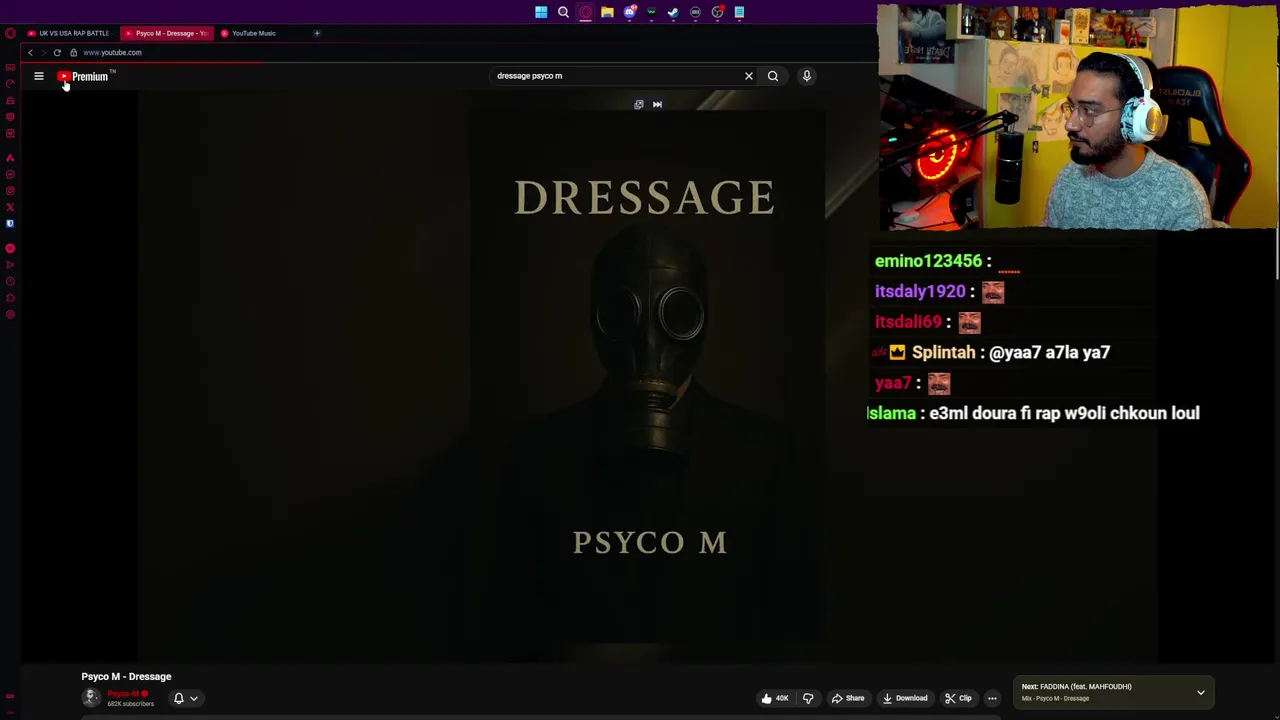Click the video title 'Psyco M - Dressage'

click(126, 677)
